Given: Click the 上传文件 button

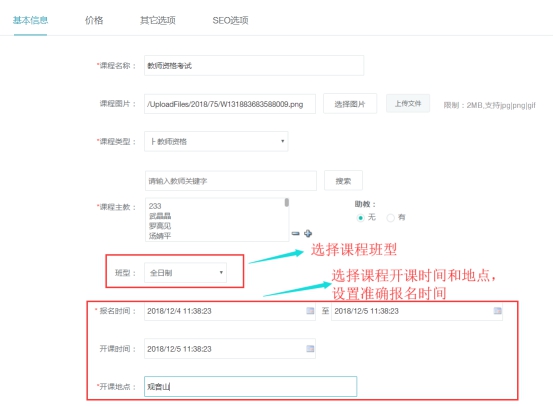Looking at the screenshot, I should coord(408,104).
